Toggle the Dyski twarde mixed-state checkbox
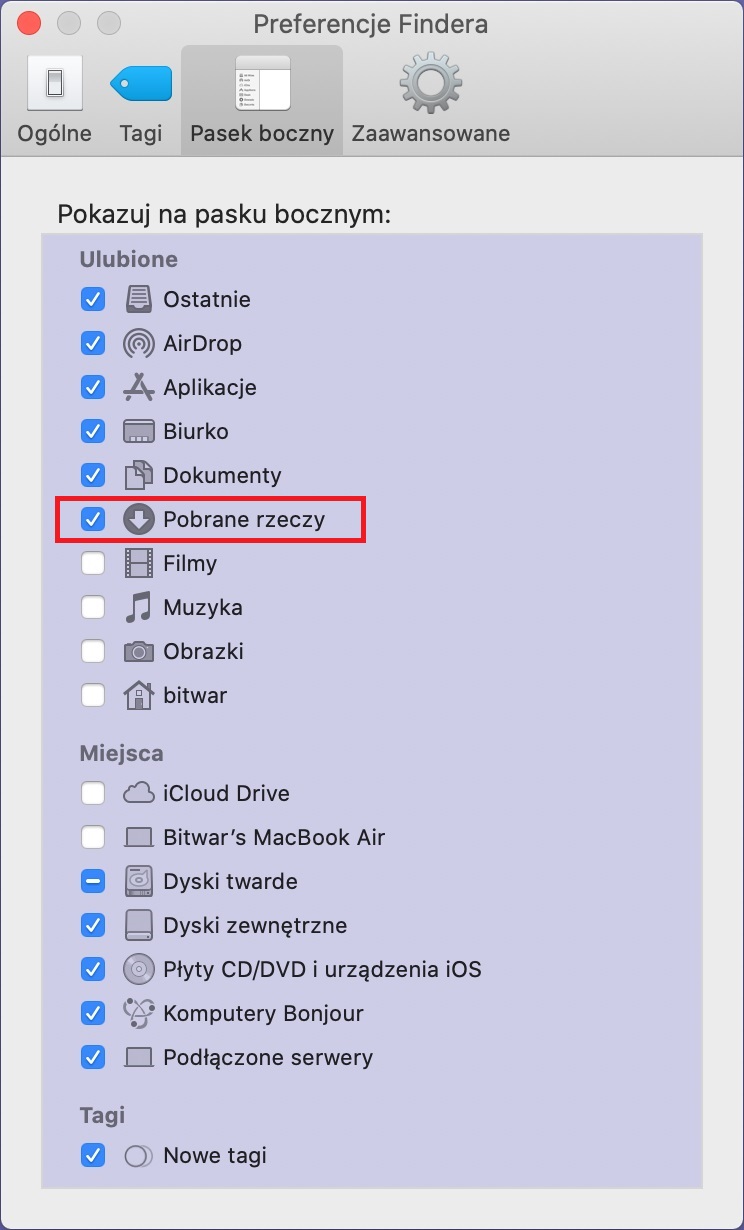The height and width of the screenshot is (1230, 744). click(93, 882)
